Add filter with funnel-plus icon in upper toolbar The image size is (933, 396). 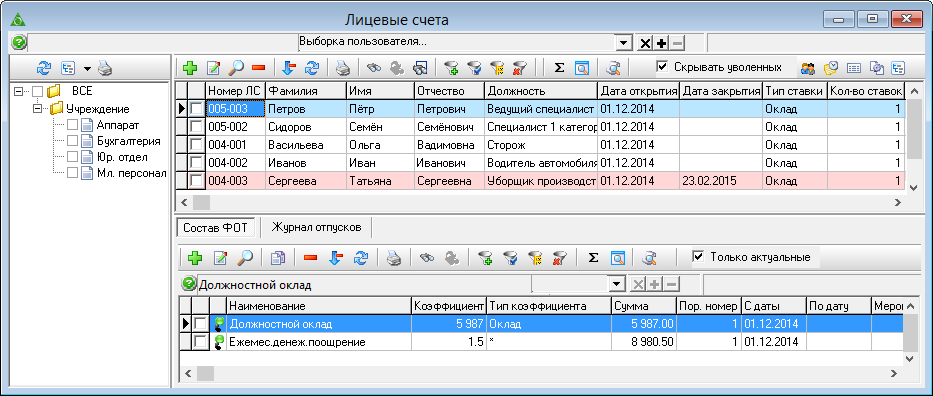451,68
